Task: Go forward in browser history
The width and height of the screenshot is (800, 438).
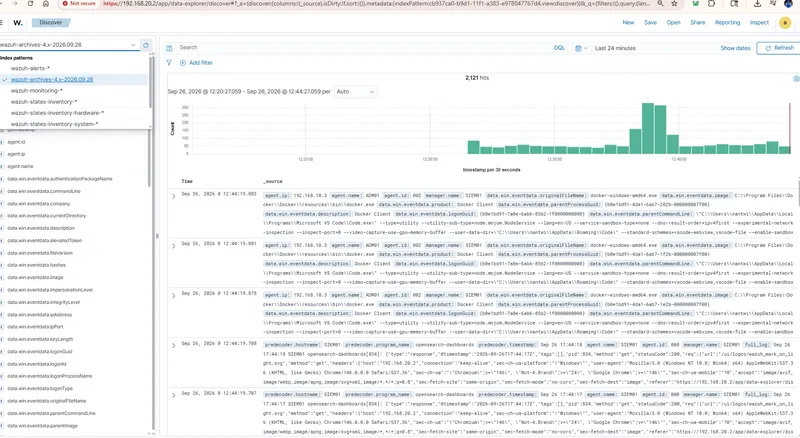Action: (x=14, y=4)
